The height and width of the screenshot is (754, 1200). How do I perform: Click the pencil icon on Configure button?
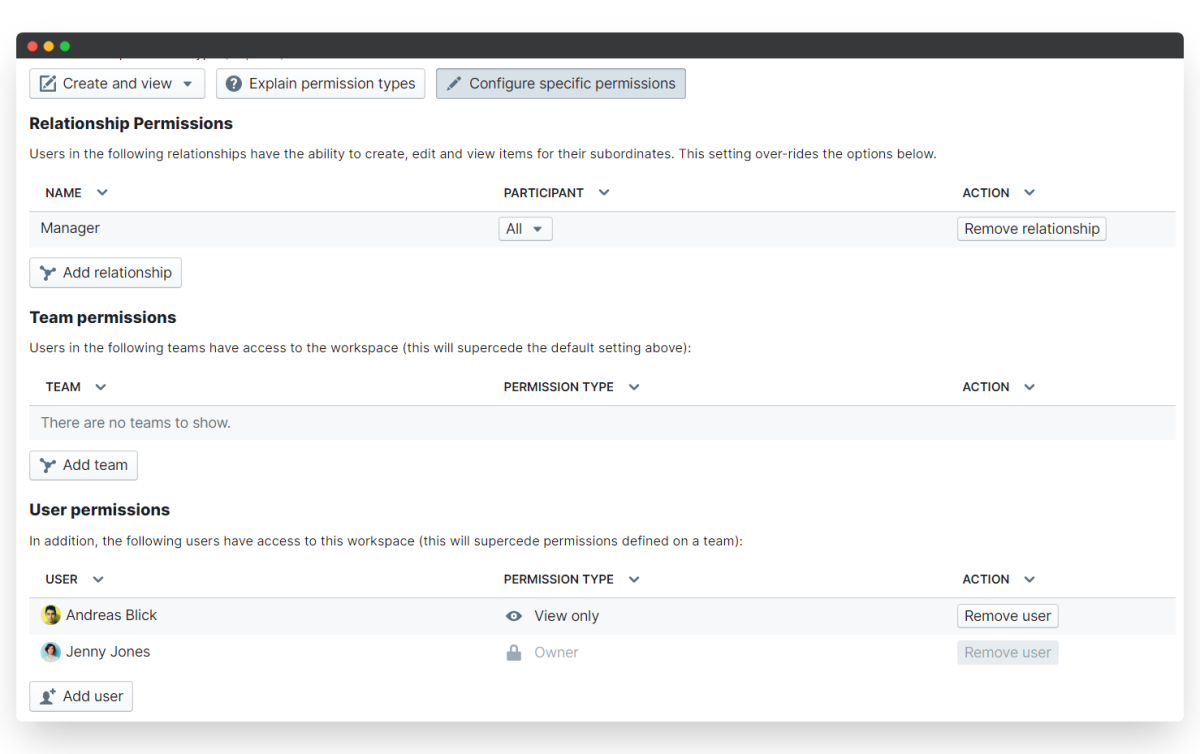(x=454, y=84)
